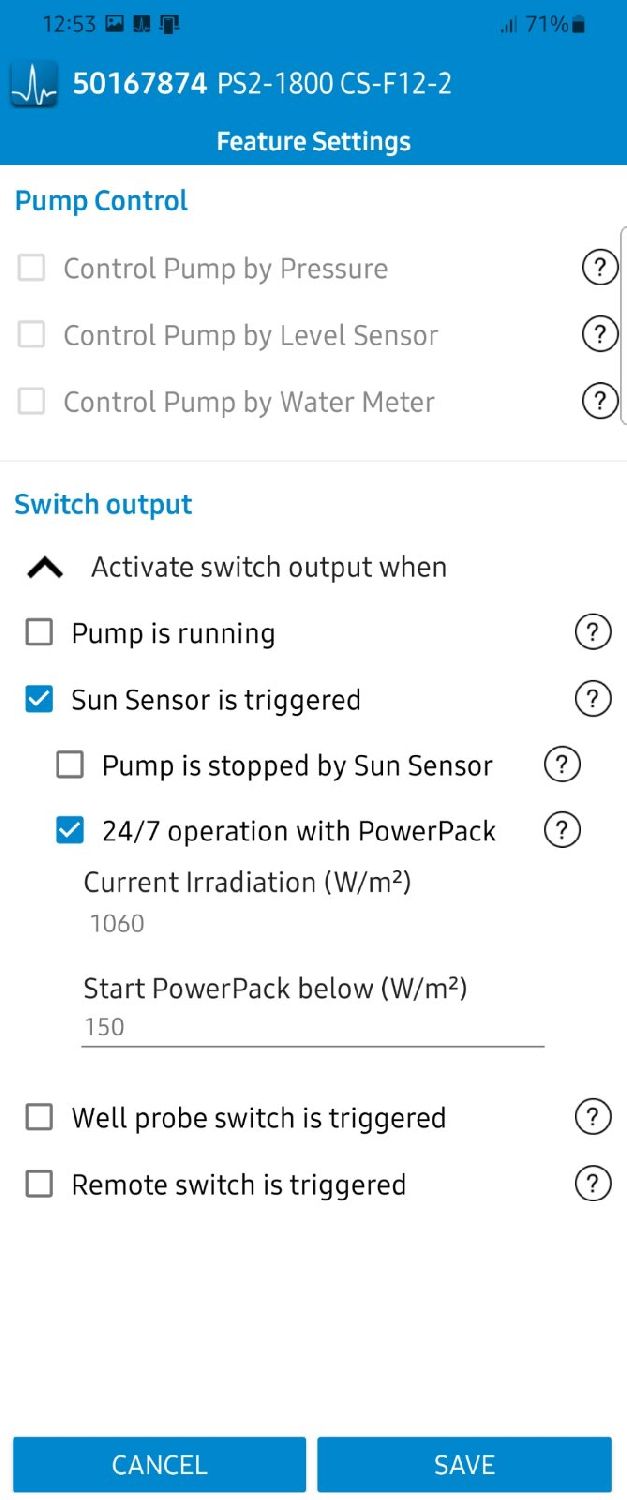Open help for Control Pump by Pressure

tap(599, 268)
